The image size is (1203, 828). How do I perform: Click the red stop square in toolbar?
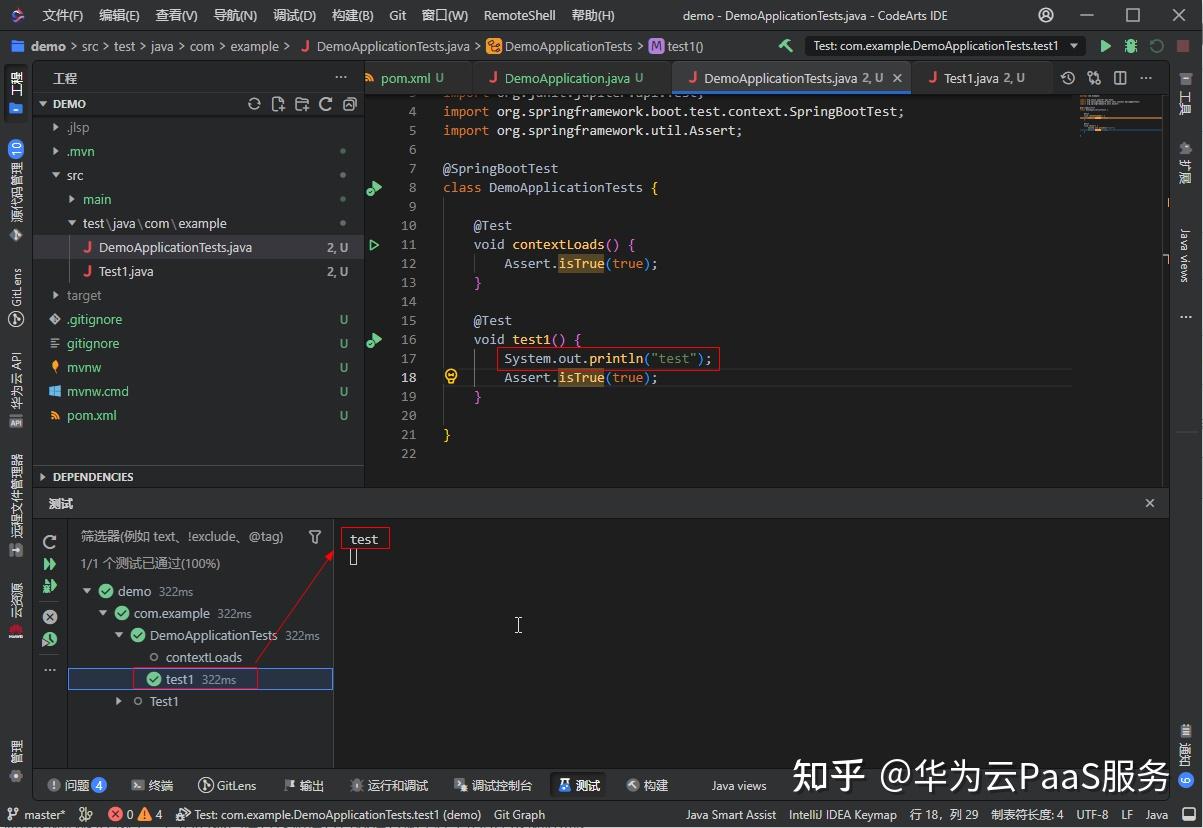pos(1182,46)
